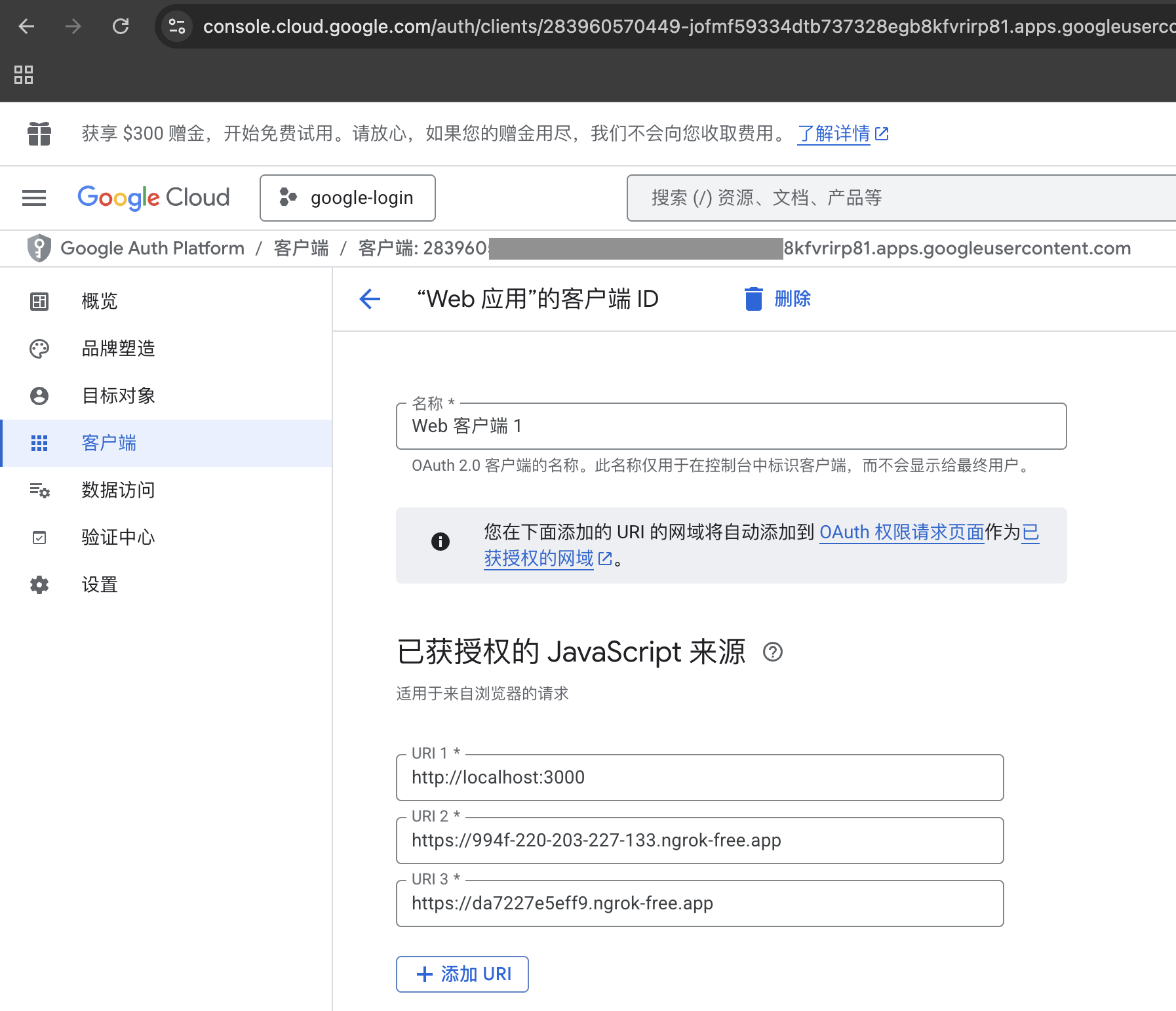Click the 客户端 breadcrumb link
The image size is (1176, 1011).
[x=300, y=248]
